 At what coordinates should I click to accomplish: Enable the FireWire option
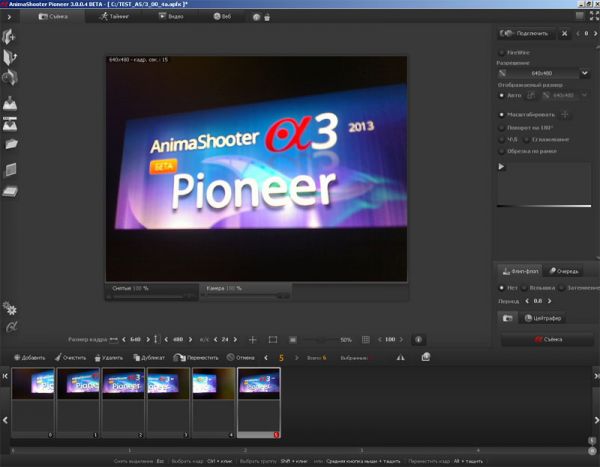[x=501, y=51]
